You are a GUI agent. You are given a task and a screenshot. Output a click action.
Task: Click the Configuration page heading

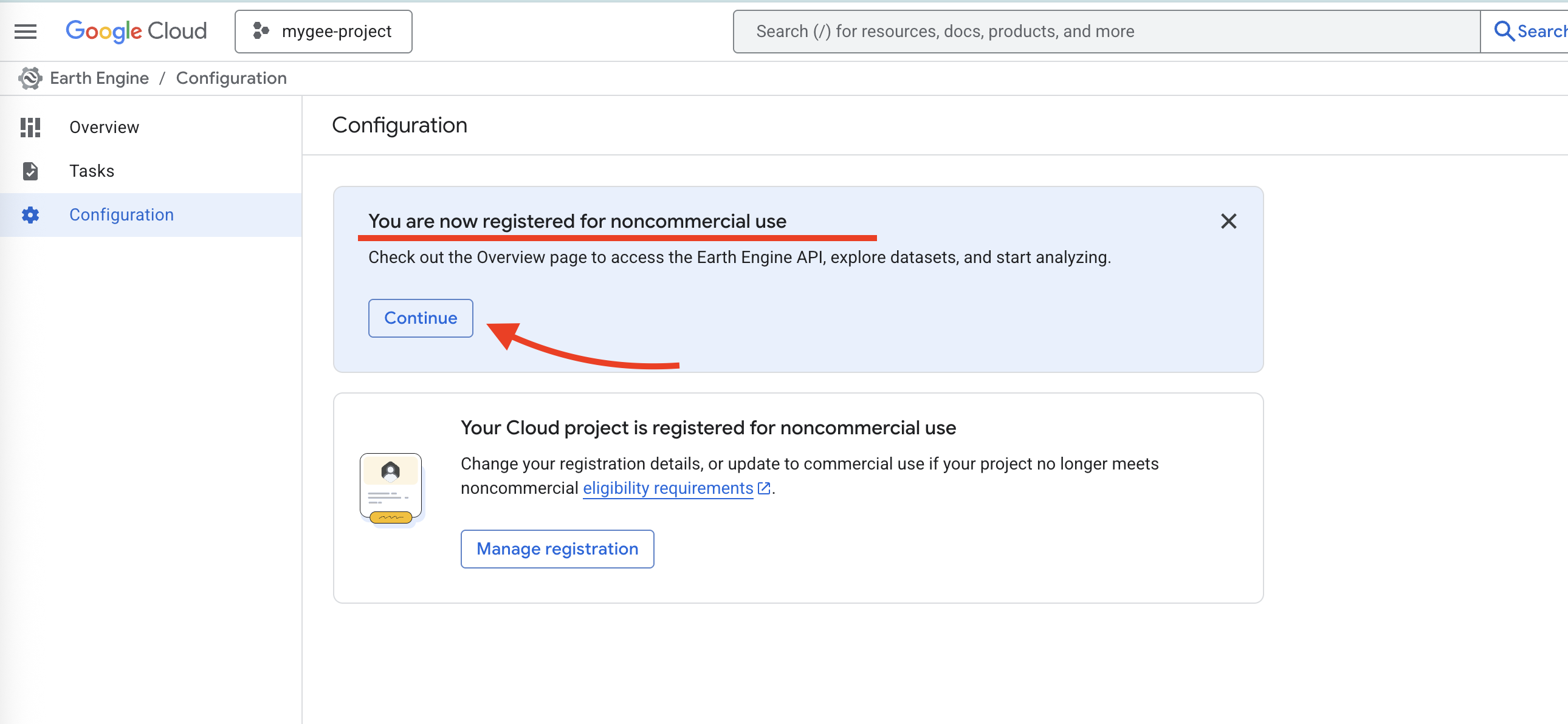click(399, 125)
